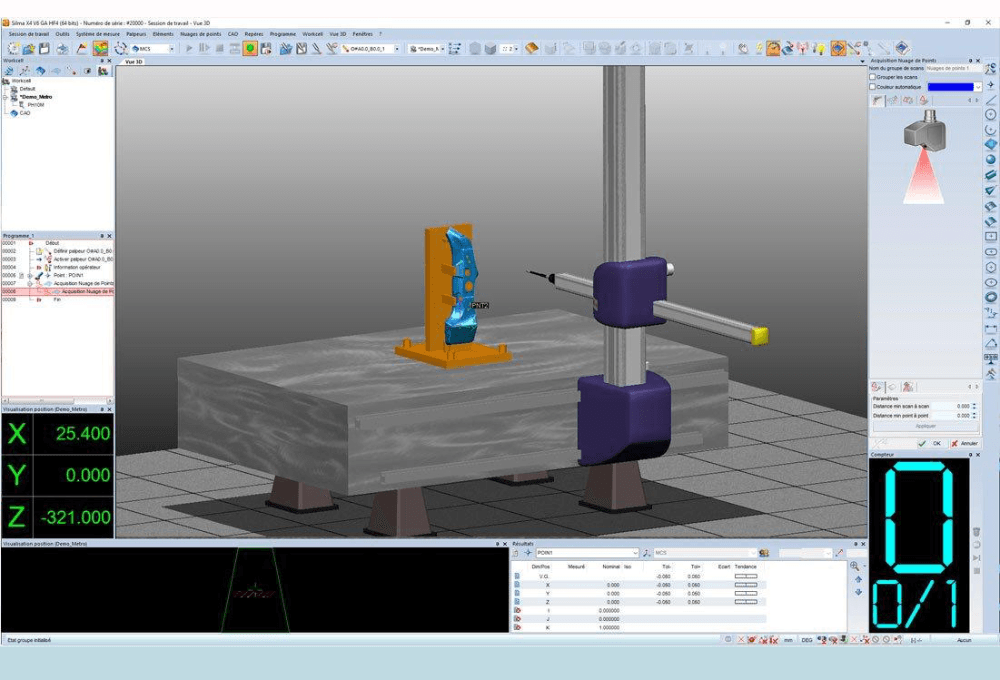Click the save diskette toolbar icon
This screenshot has width=1000, height=680.
click(x=44, y=48)
